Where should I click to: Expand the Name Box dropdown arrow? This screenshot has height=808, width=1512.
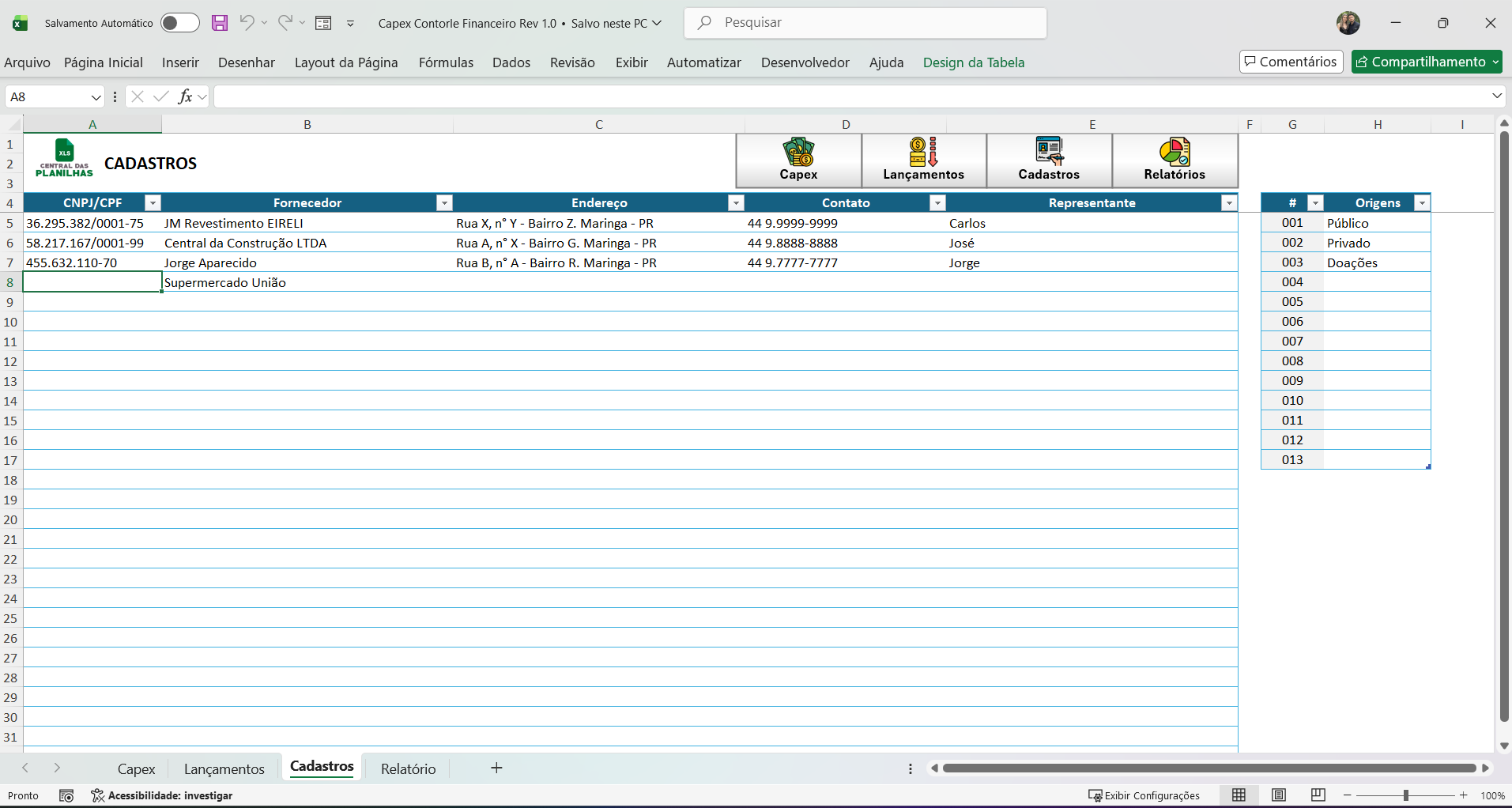tap(96, 96)
